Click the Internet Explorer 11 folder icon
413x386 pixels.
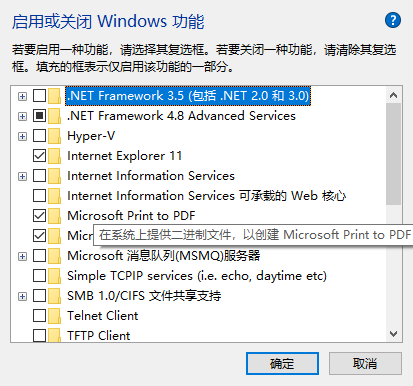coord(54,156)
